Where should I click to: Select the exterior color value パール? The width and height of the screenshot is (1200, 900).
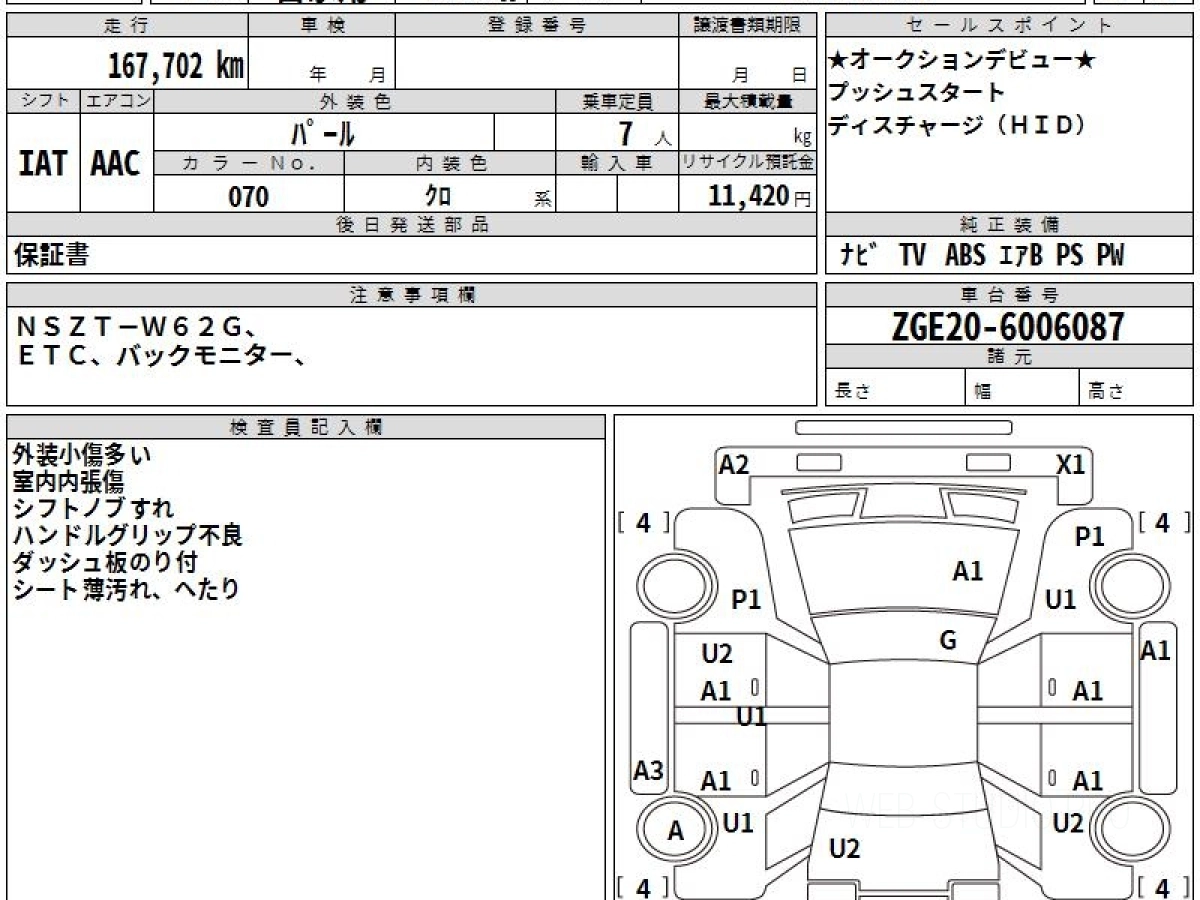tap(323, 132)
